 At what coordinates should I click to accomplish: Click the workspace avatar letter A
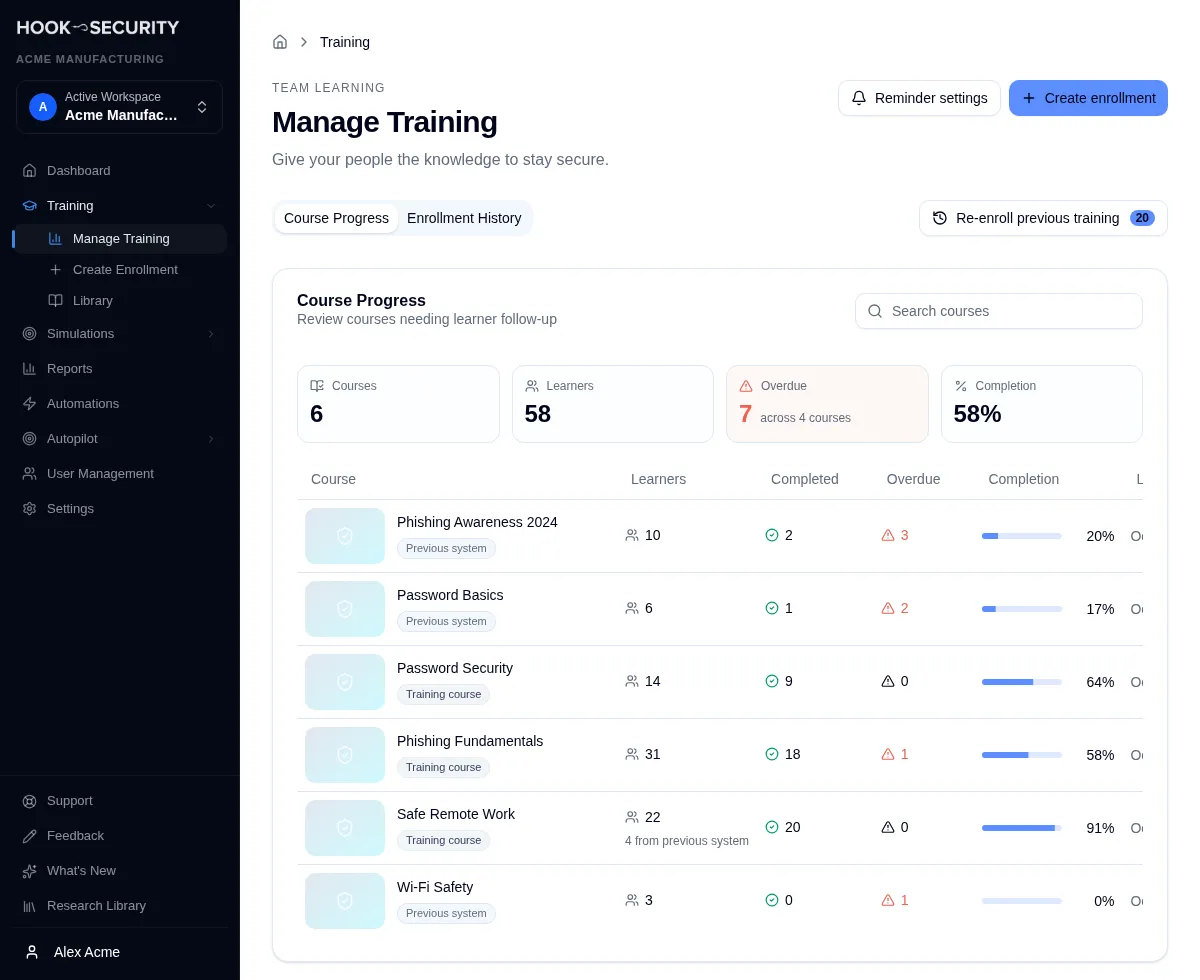[x=43, y=107]
